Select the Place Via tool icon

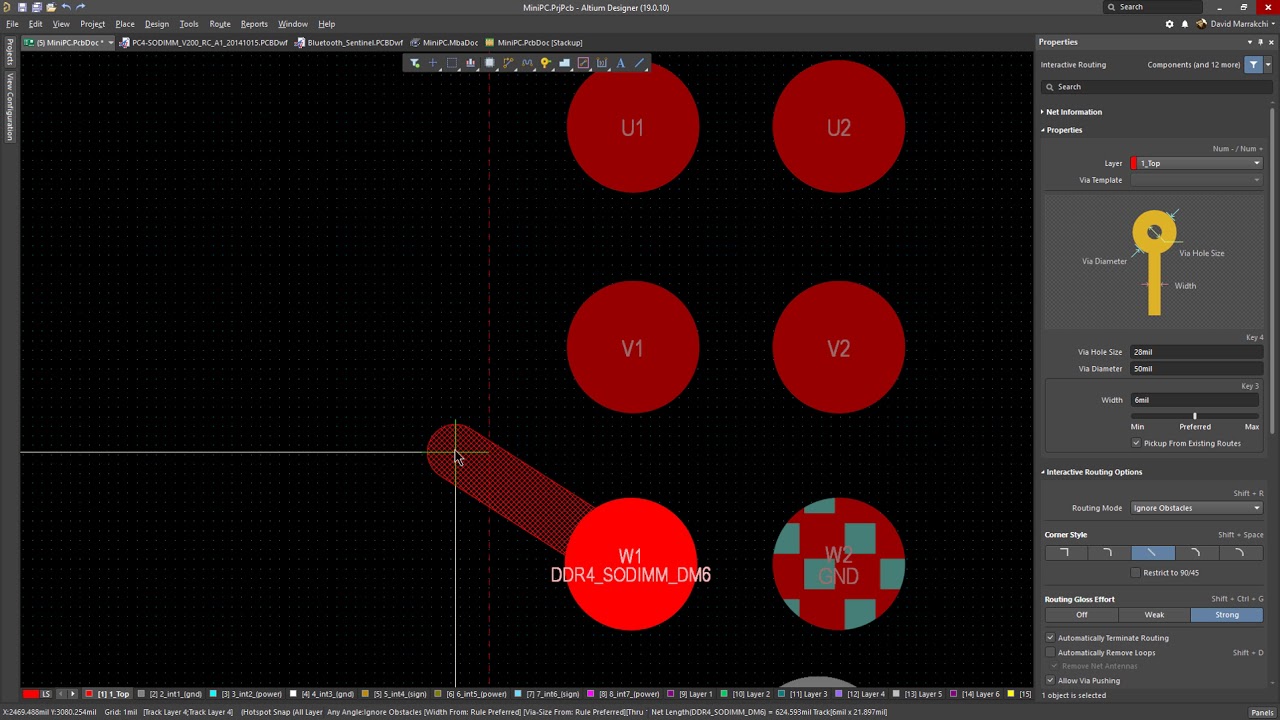coord(546,63)
